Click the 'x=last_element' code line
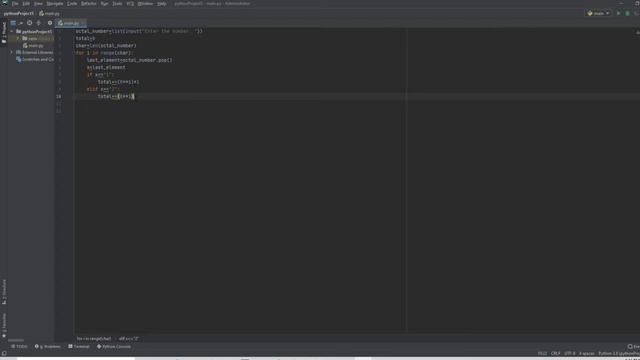Image resolution: width=640 pixels, height=360 pixels. pos(106,67)
